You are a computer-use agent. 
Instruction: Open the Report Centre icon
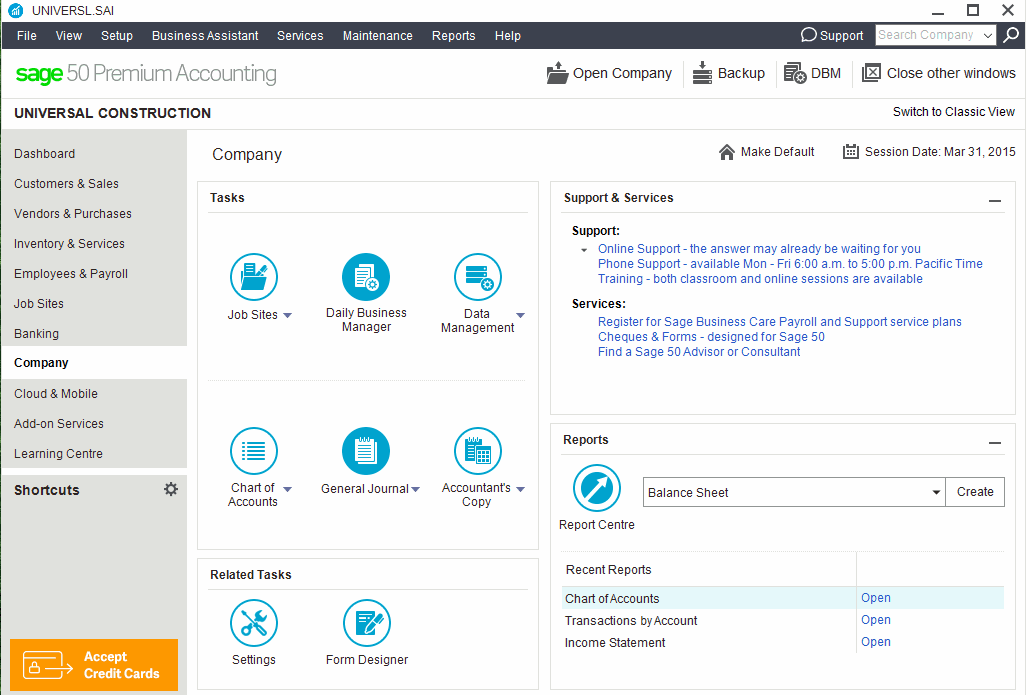tap(597, 488)
